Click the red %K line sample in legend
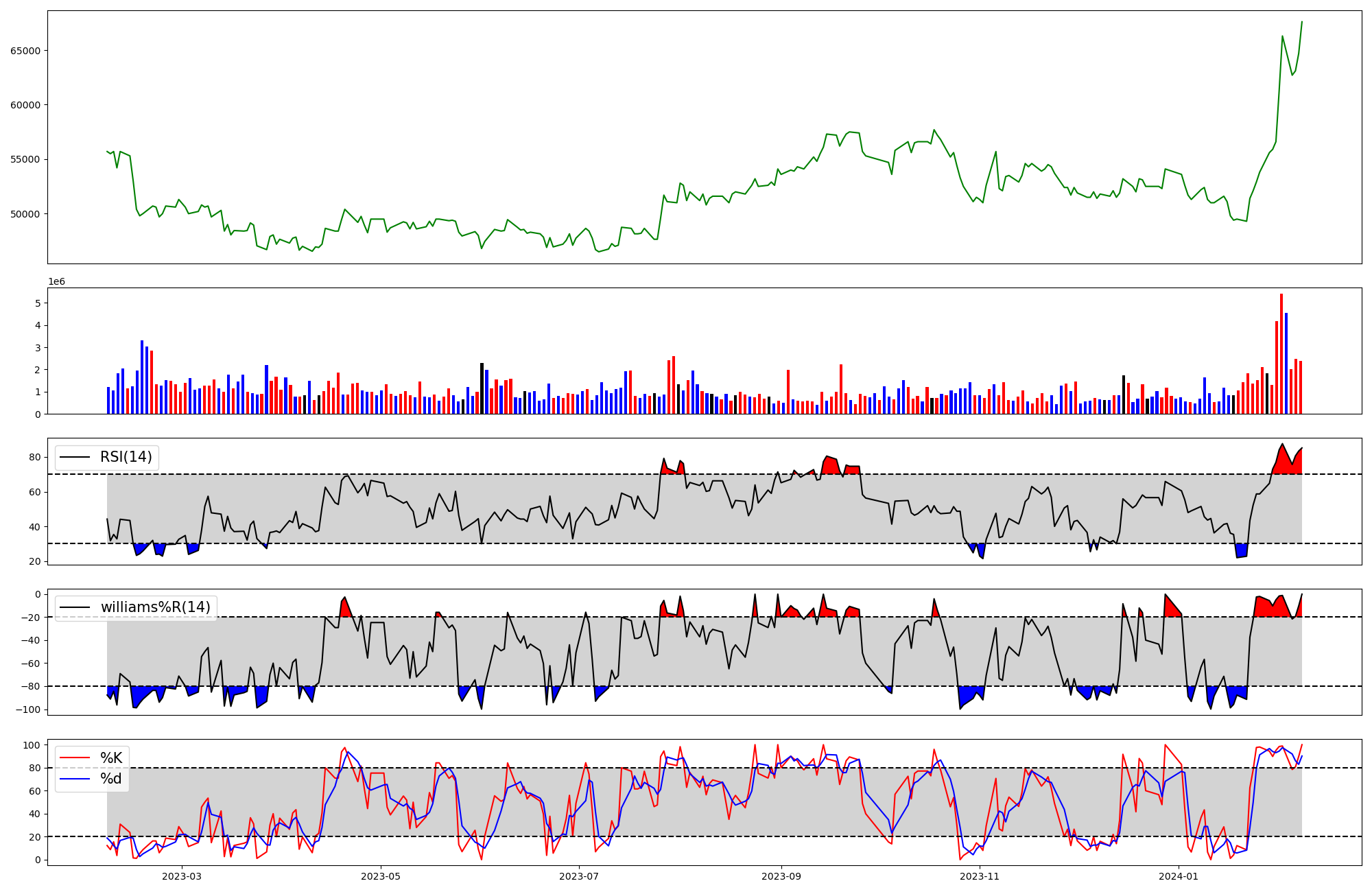This screenshot has height=892, width=1372. 75,758
